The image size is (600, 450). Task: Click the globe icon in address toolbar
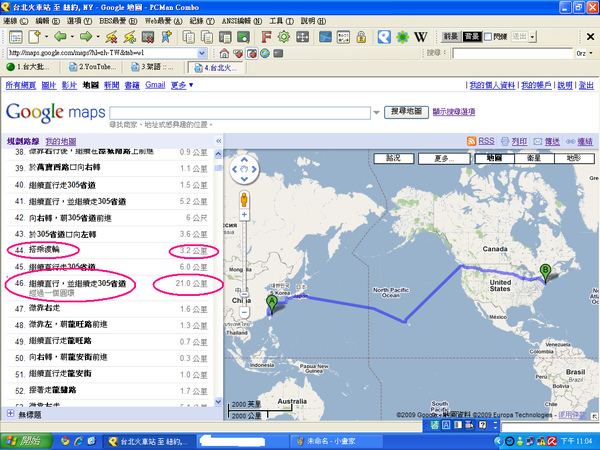click(x=265, y=53)
